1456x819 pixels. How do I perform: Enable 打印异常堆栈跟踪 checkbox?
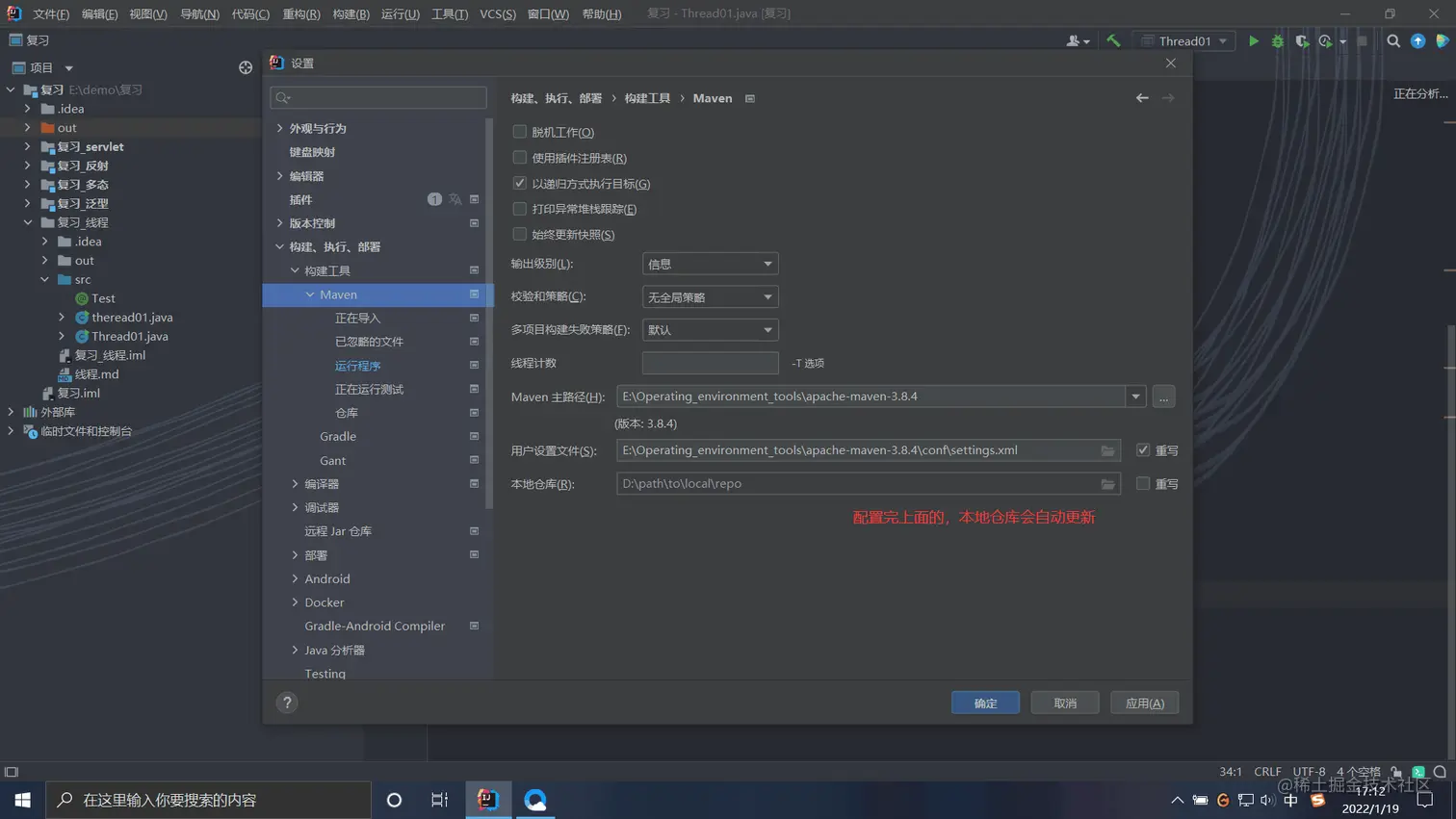(x=520, y=209)
